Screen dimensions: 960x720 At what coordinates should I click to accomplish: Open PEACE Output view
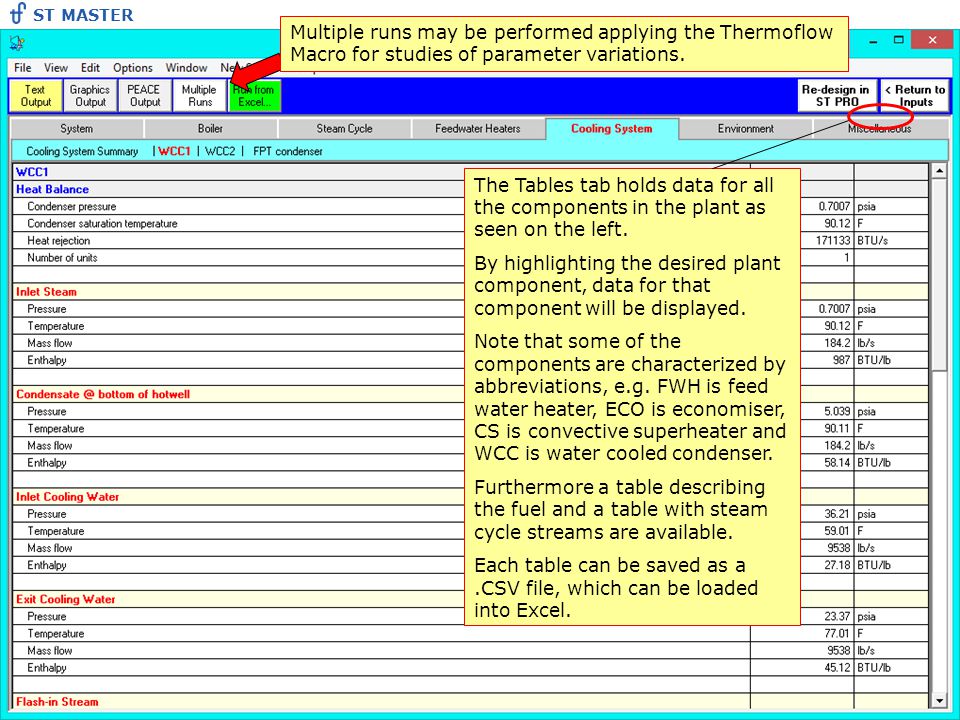[144, 96]
